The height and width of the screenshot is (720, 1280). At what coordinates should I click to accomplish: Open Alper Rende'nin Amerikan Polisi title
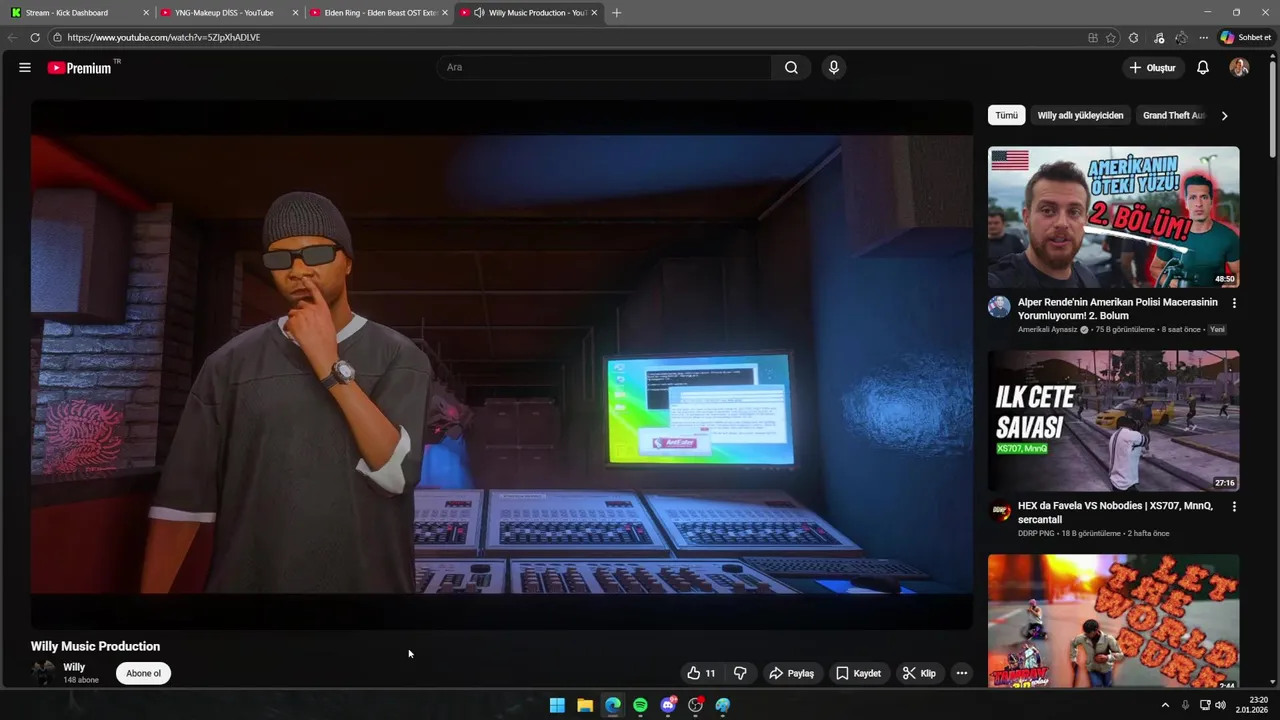[1118, 309]
